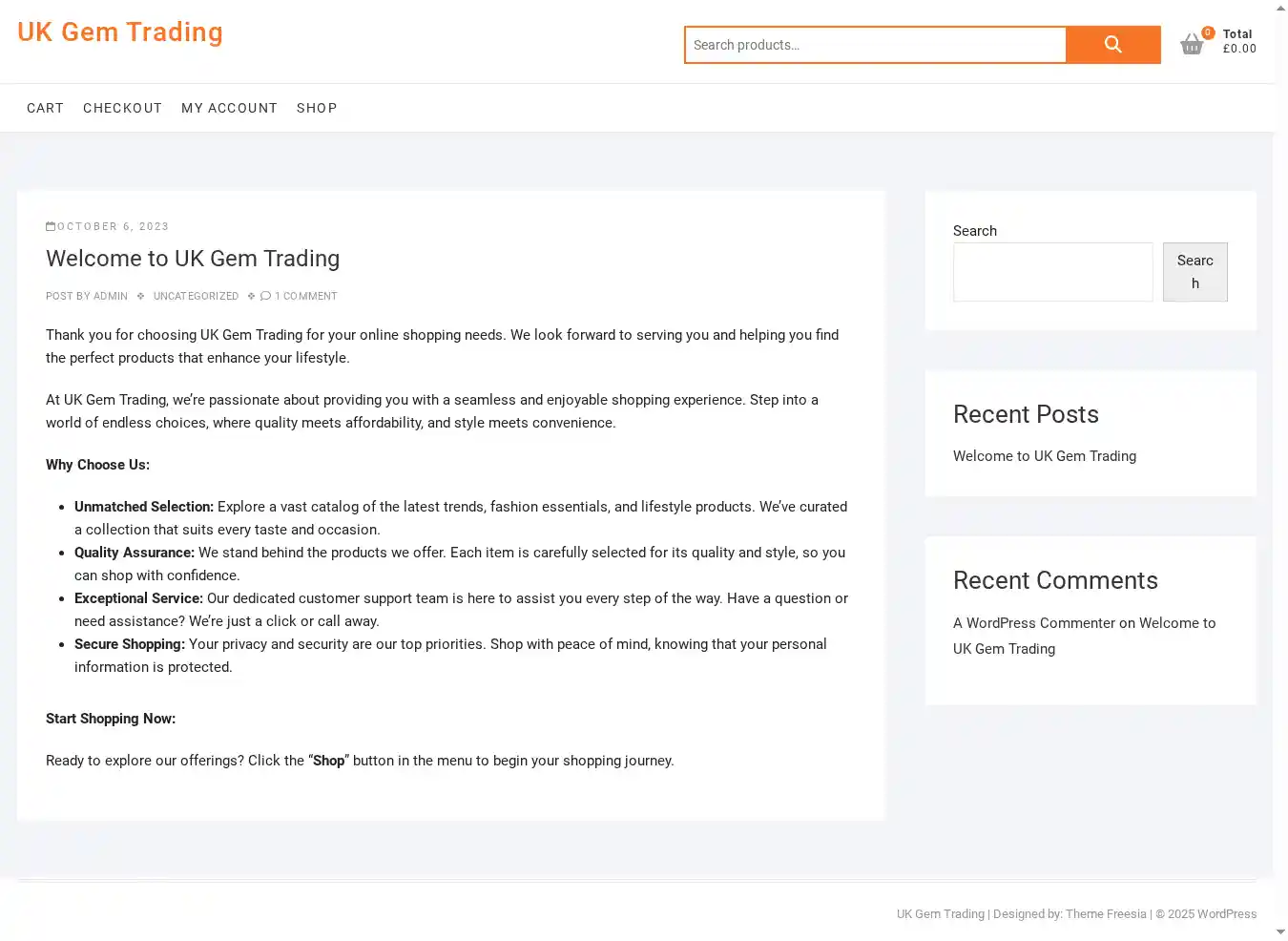Open the recent post in sidebar
Viewport: 1288px width, 941px height.
coord(1044,456)
